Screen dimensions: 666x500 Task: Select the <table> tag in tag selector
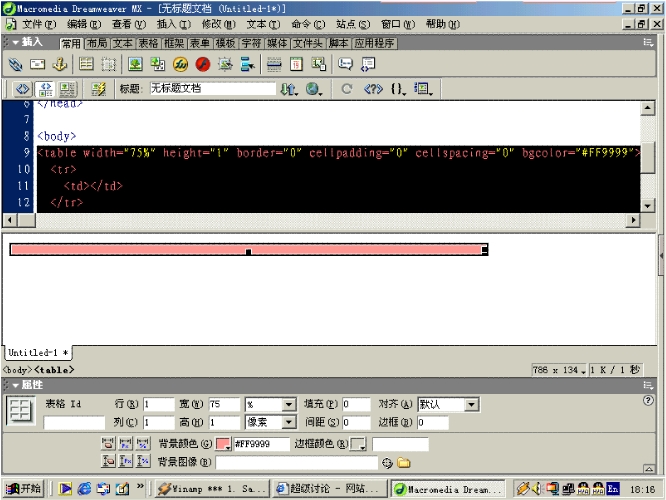click(x=54, y=370)
